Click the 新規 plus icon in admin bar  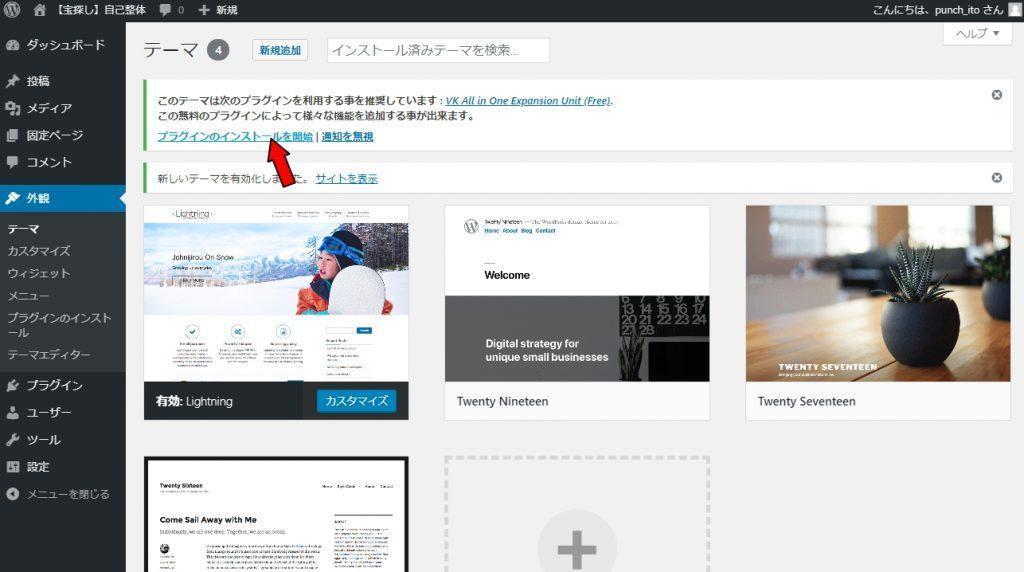204,10
